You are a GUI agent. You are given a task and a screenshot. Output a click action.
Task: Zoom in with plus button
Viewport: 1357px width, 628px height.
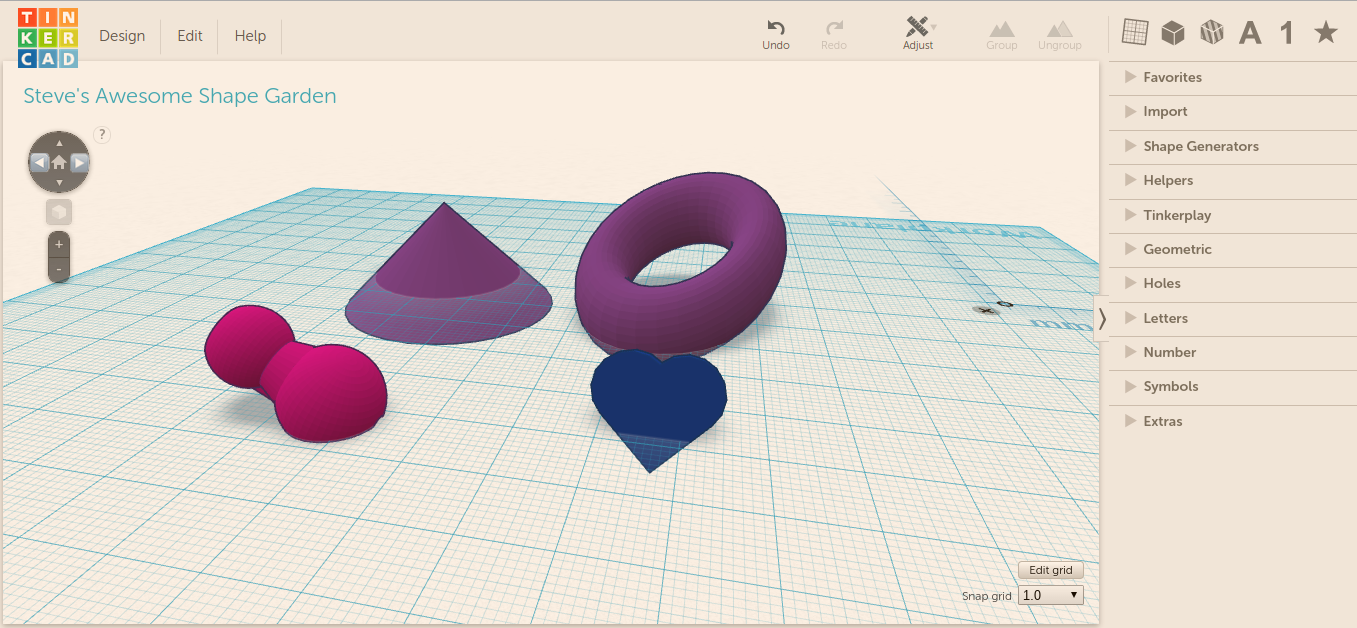point(59,244)
